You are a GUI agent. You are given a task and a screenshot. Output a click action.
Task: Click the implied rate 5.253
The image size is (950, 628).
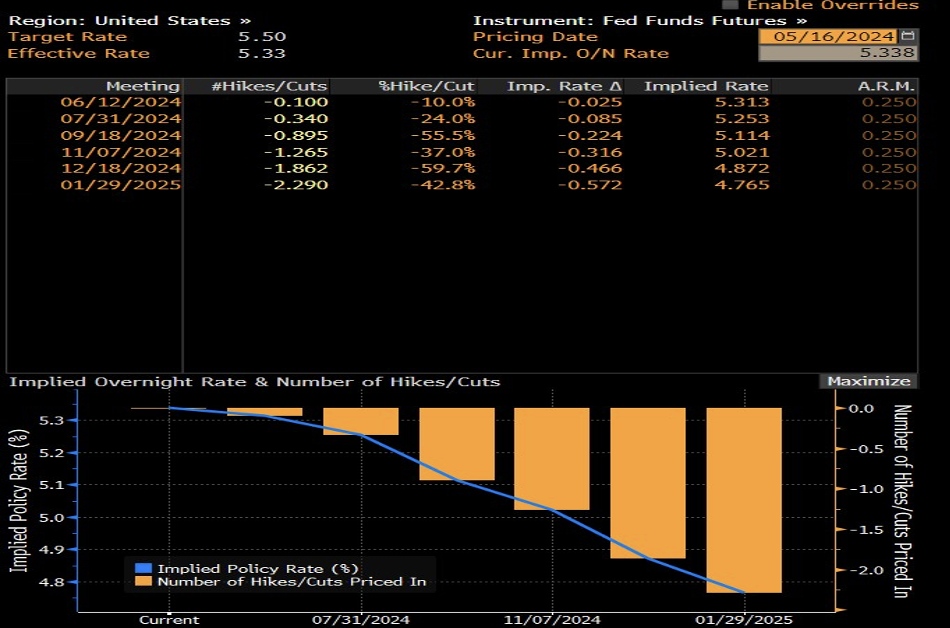[742, 118]
